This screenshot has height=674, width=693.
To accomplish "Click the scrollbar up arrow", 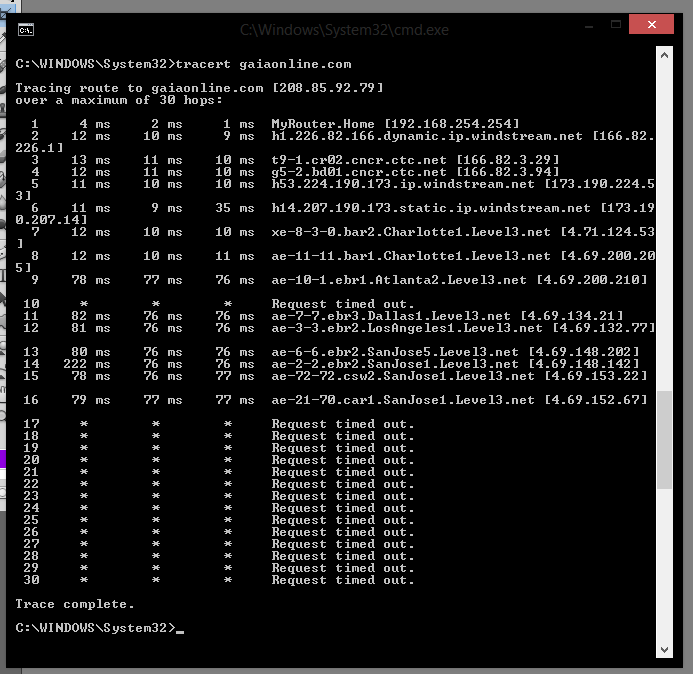I will click(664, 55).
